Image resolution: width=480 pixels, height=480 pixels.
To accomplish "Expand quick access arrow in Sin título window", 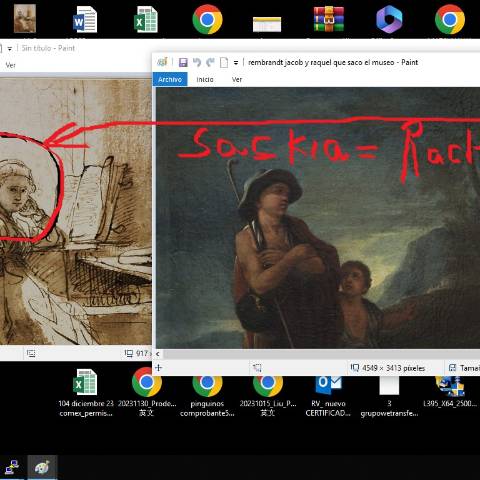I will 10,49.
